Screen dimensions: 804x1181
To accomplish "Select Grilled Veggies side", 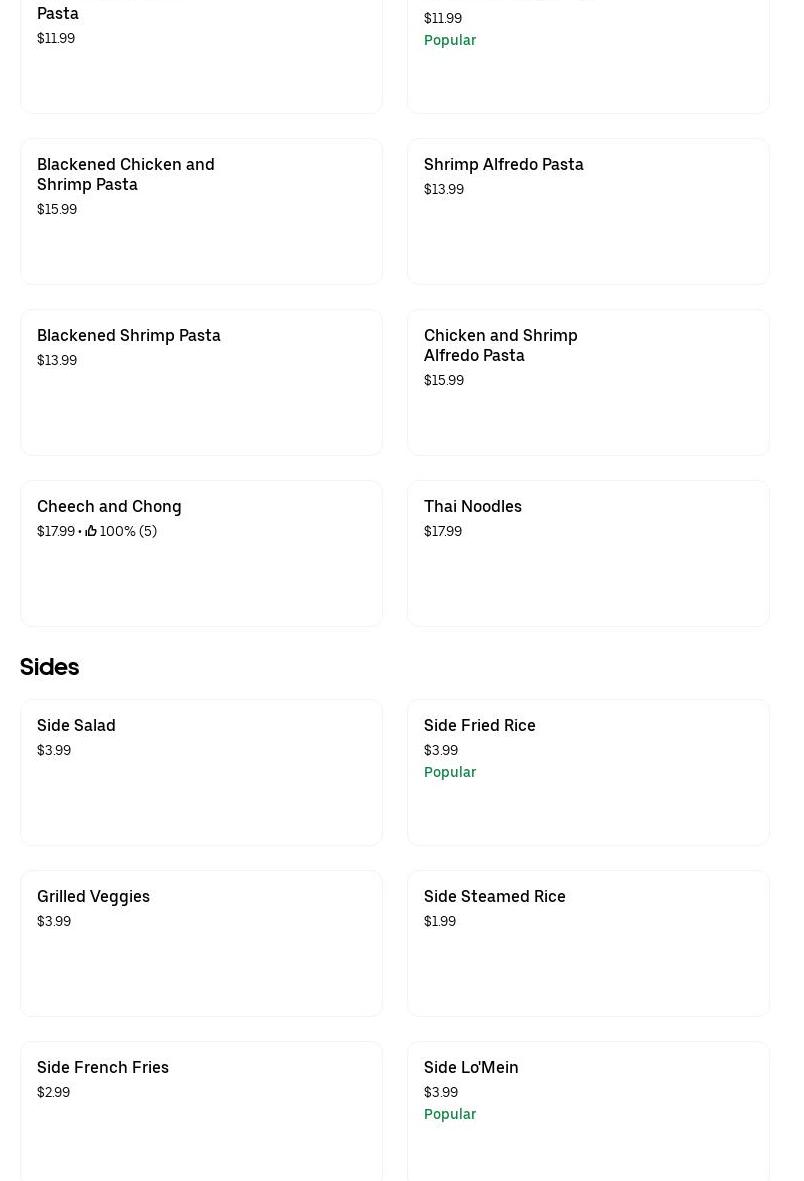I will tap(201, 943).
